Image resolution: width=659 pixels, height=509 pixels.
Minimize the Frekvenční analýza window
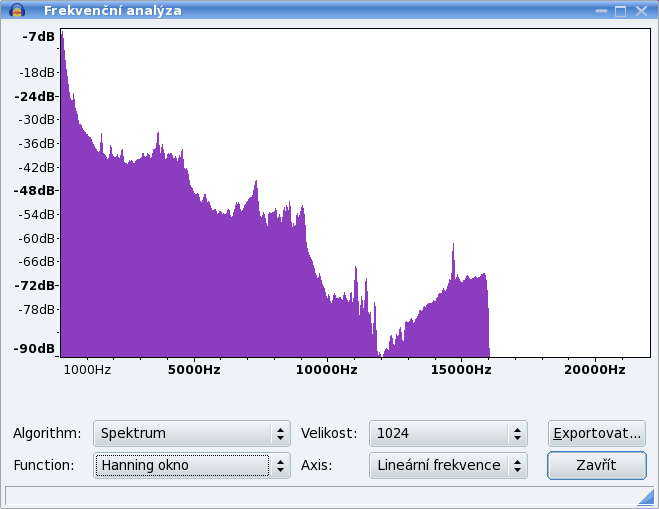[x=601, y=11]
